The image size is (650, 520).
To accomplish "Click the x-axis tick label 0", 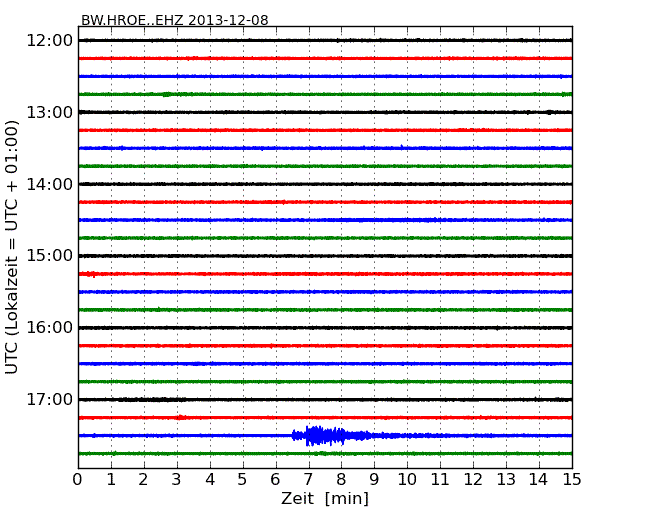I will click(78, 480).
